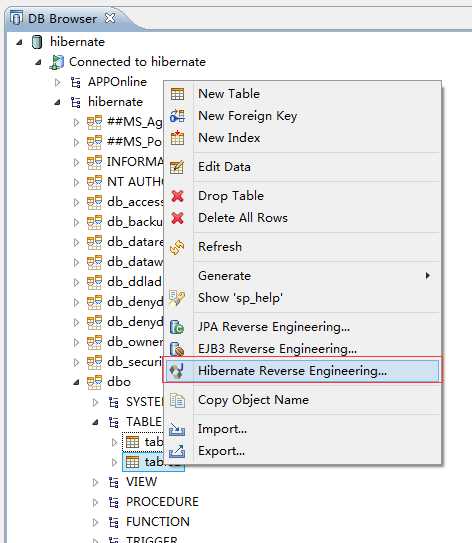
Task: Expand the APPOnline catalog
Action: pyautogui.click(x=57, y=82)
